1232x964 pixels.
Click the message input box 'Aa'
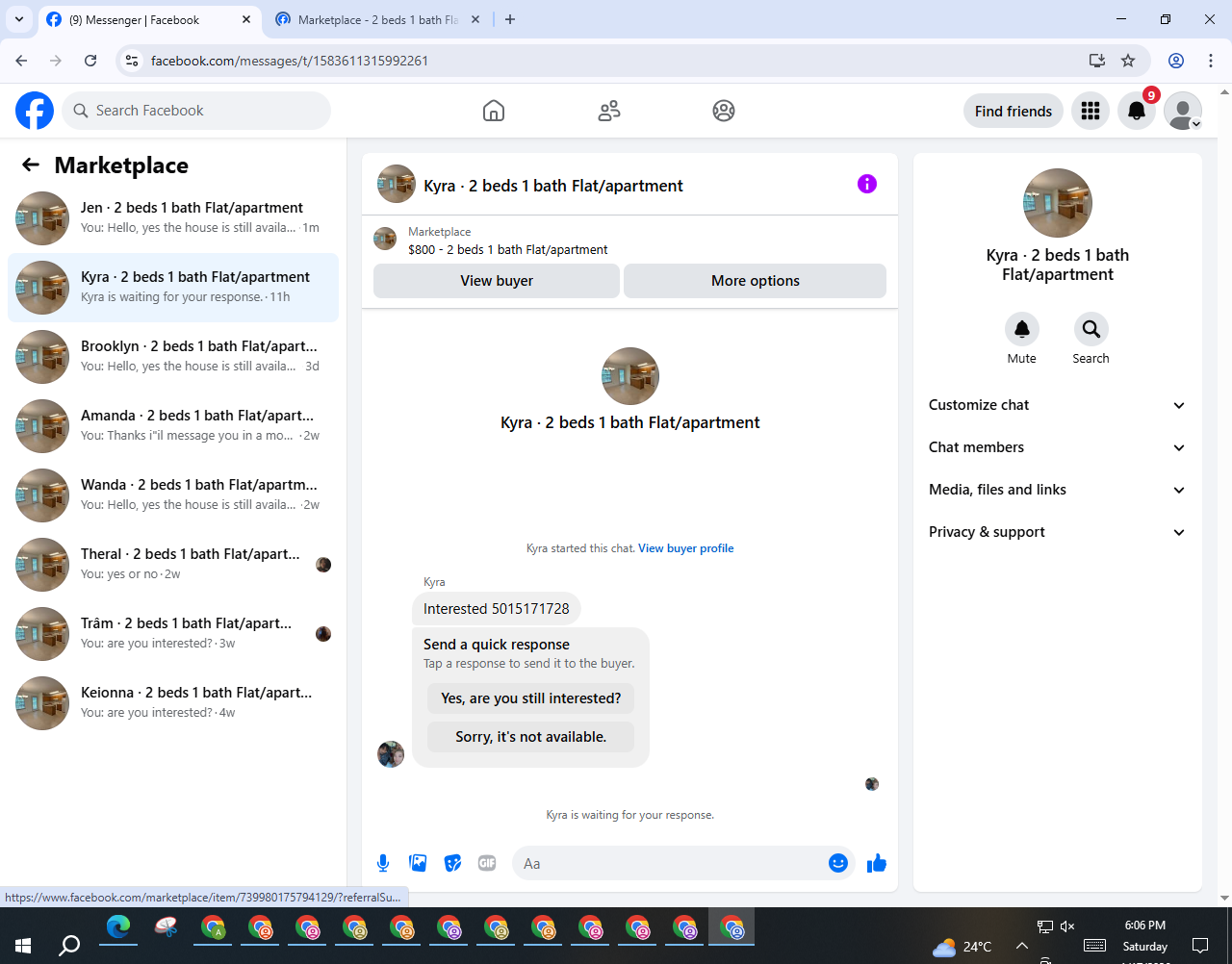pyautogui.click(x=684, y=863)
